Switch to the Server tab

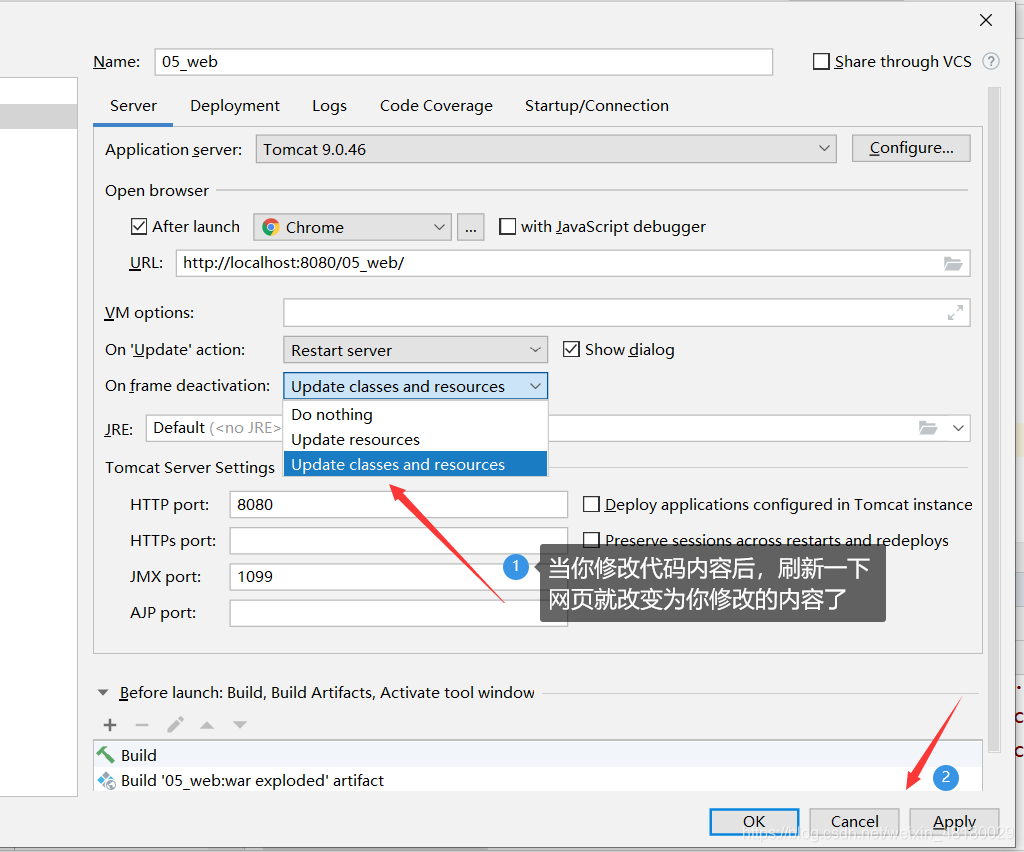point(133,106)
